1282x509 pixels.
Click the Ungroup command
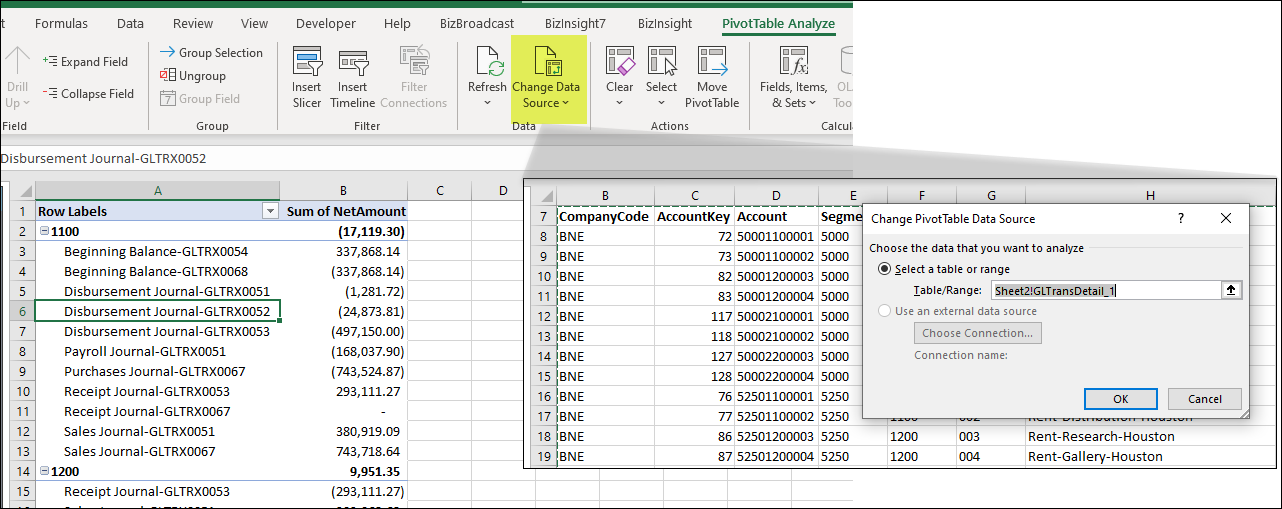tap(193, 76)
